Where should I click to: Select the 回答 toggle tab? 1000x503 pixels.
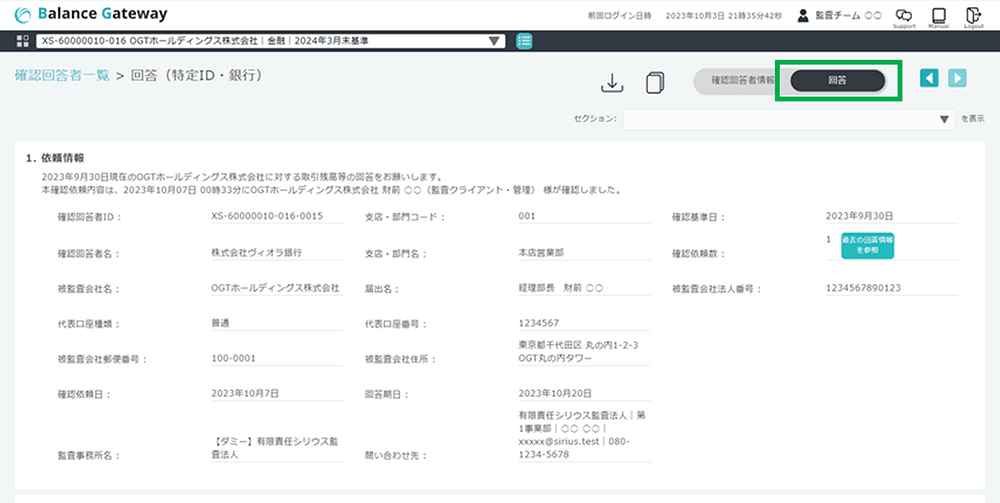pos(838,81)
